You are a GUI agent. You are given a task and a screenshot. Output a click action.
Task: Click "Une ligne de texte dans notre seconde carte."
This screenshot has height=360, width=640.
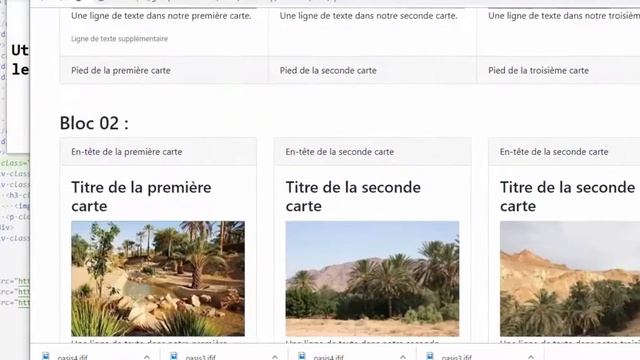pos(369,16)
